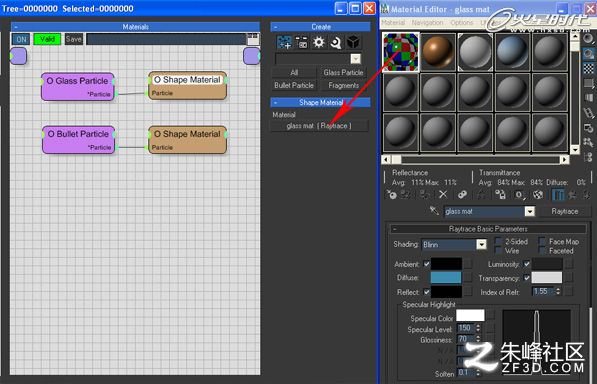Click the glass mat (Raytrace) material button
The height and width of the screenshot is (384, 597).
pos(319,126)
